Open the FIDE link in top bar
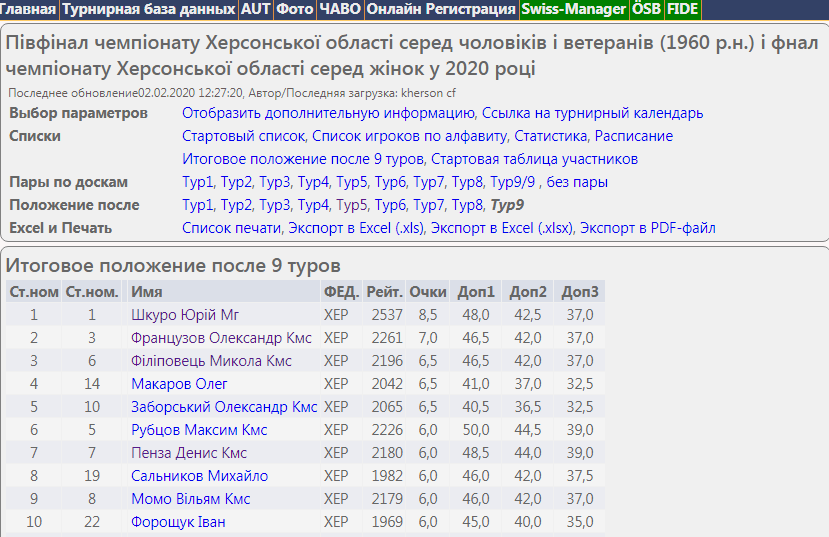Viewport: 829px width, 537px height. click(682, 10)
